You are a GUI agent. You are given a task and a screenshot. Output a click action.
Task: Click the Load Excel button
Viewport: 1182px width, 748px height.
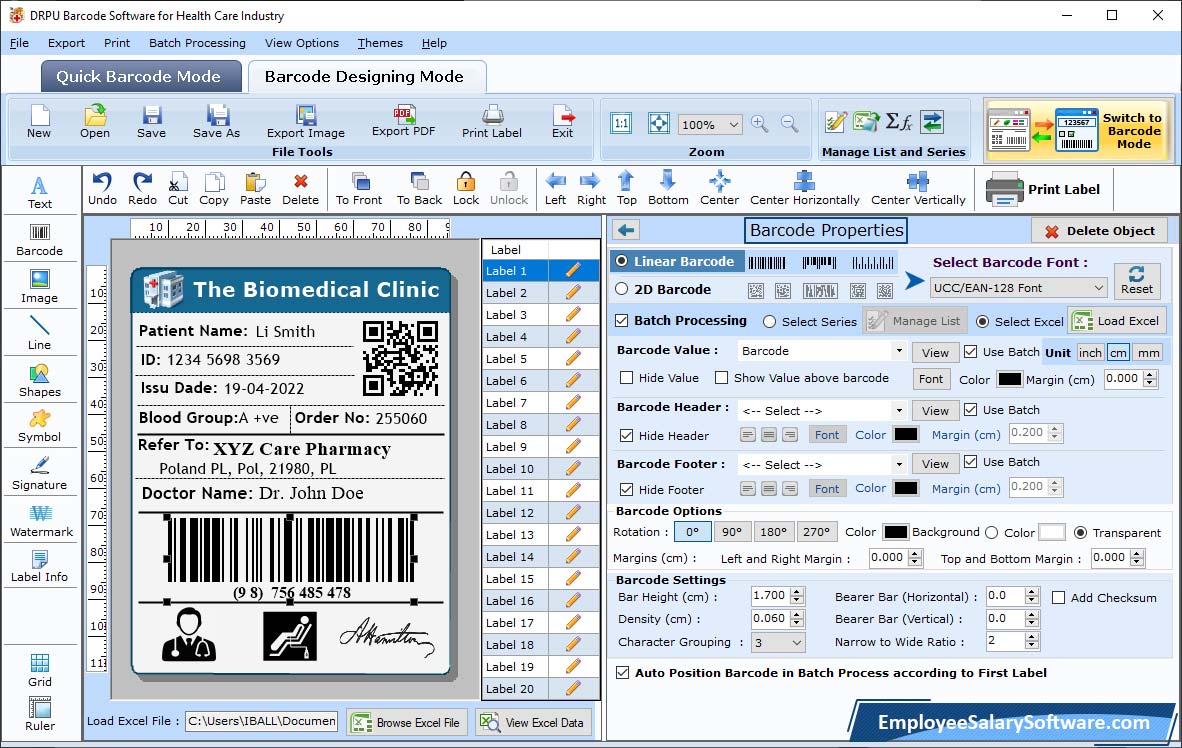coord(1117,321)
